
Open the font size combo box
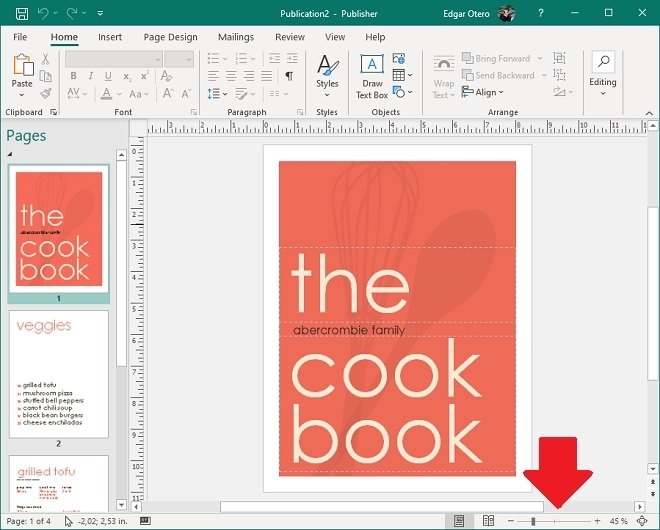179,59
